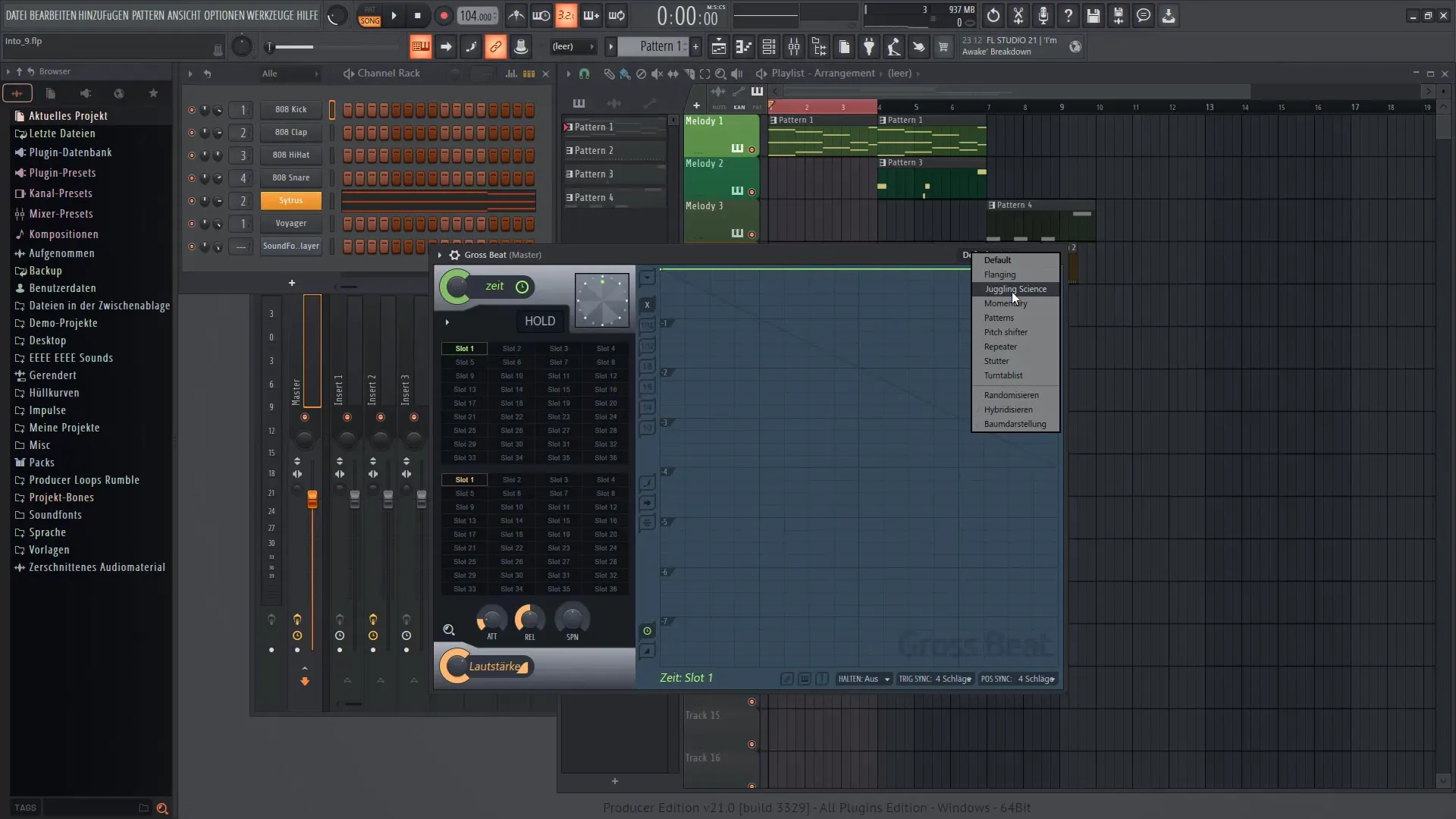
Task: Select the Play button to start playback
Action: [x=394, y=16]
